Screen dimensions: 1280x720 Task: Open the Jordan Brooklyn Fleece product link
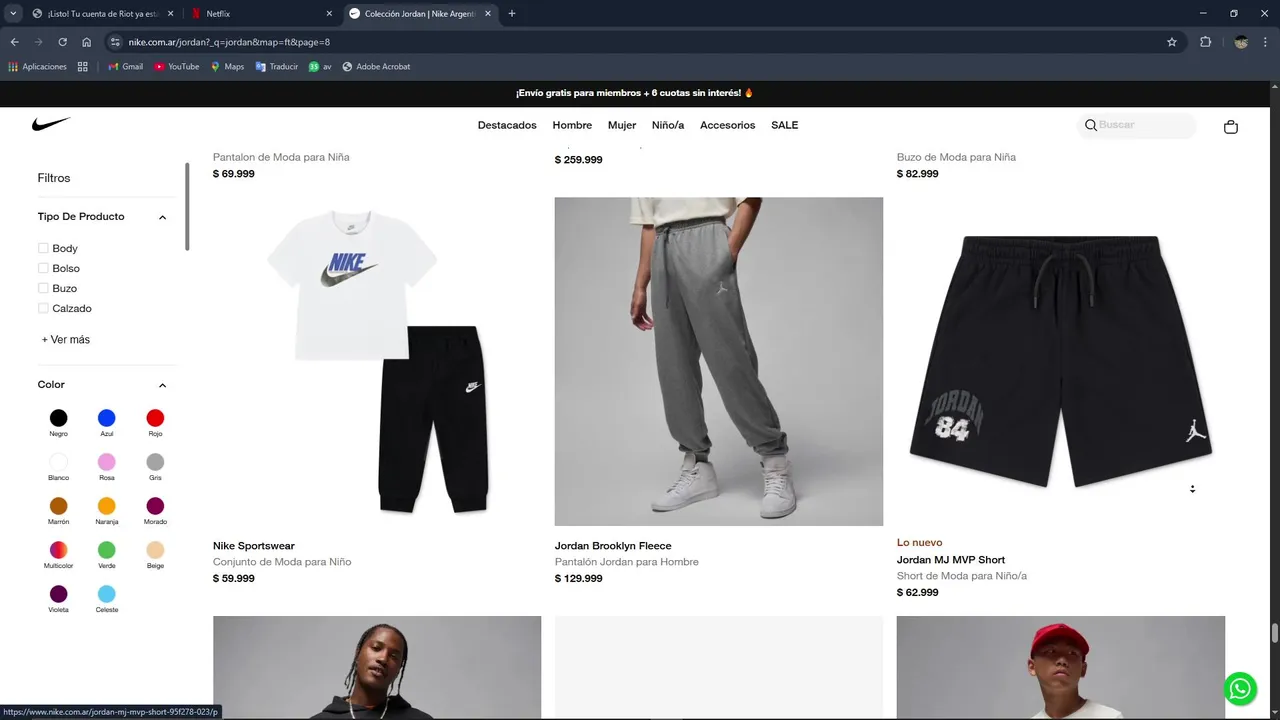tap(613, 546)
